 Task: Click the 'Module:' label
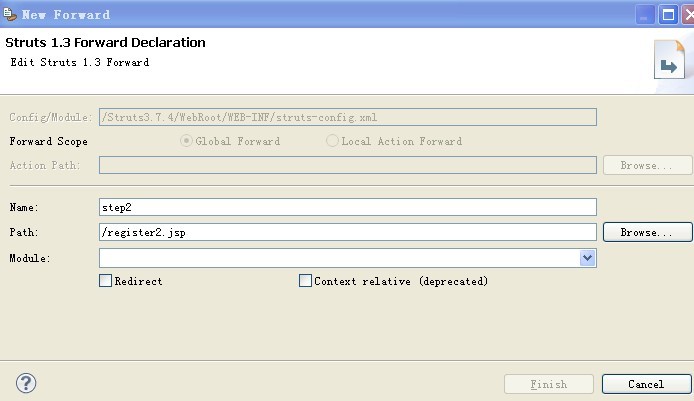[x=30, y=258]
